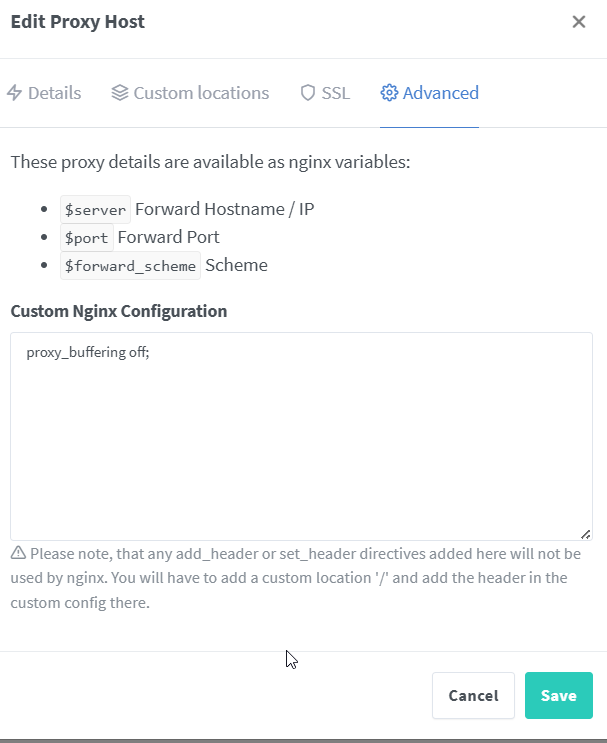This screenshot has width=607, height=743.
Task: Click the $forward_scheme variable code tag
Action: 130,266
